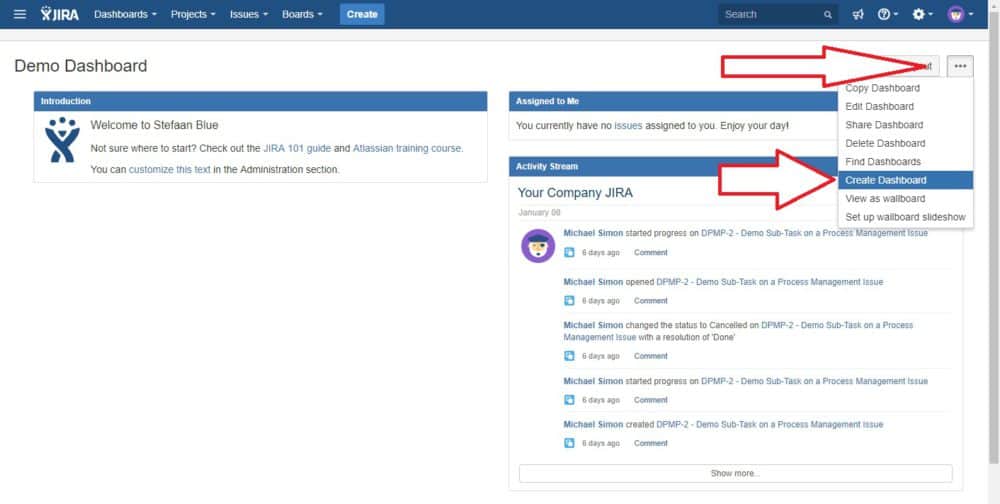Click the Demo Dashboard title
Viewport: 1000px width, 504px height.
tap(80, 66)
